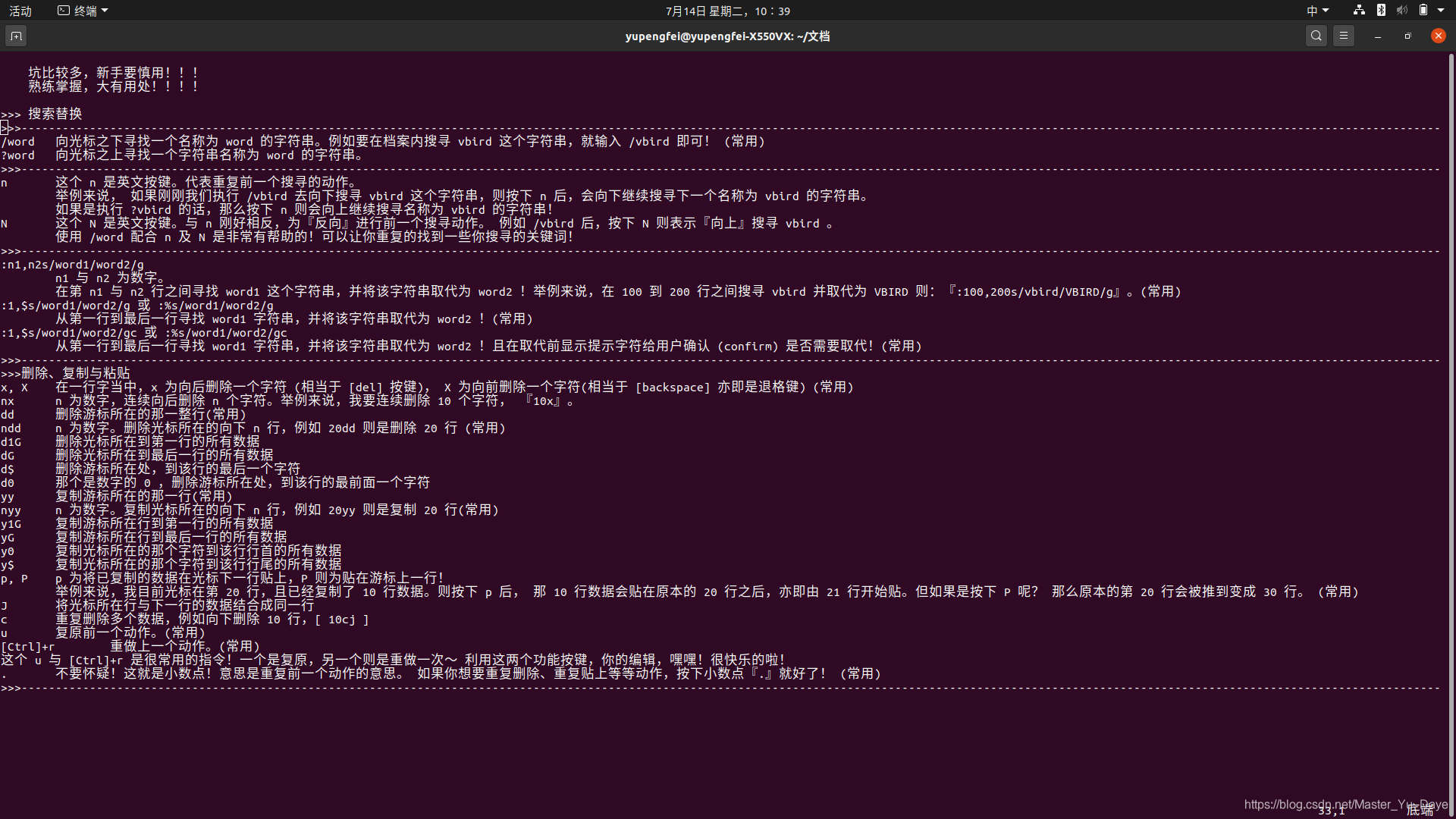
Task: Click the Bluetooth status icon
Action: pyautogui.click(x=1381, y=10)
